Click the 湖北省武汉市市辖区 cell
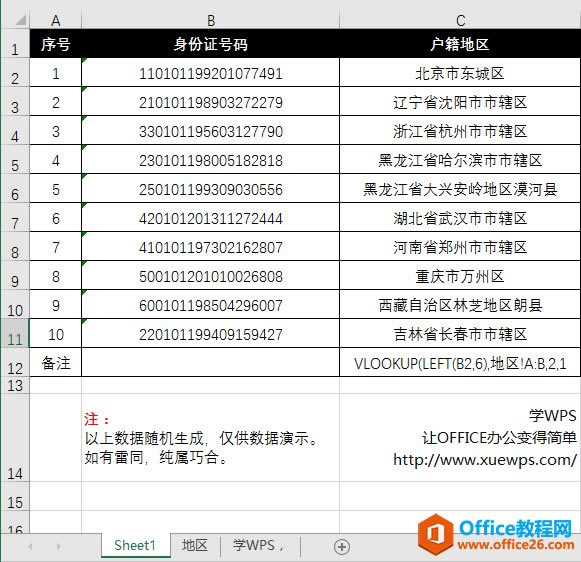 click(460, 217)
